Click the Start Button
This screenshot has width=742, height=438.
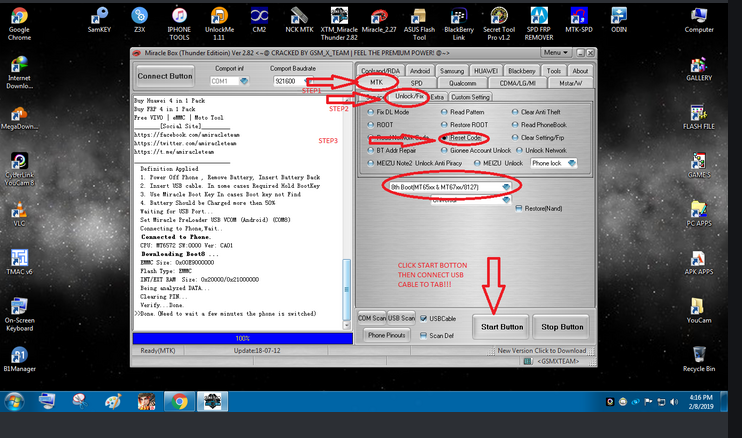(x=502, y=327)
